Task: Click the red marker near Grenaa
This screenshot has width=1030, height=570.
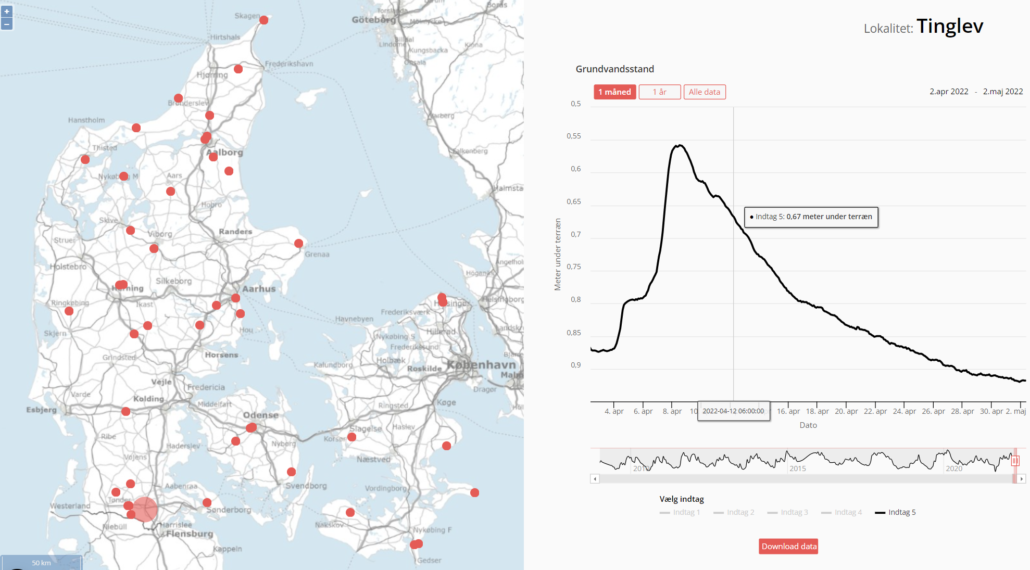Action: click(x=298, y=243)
